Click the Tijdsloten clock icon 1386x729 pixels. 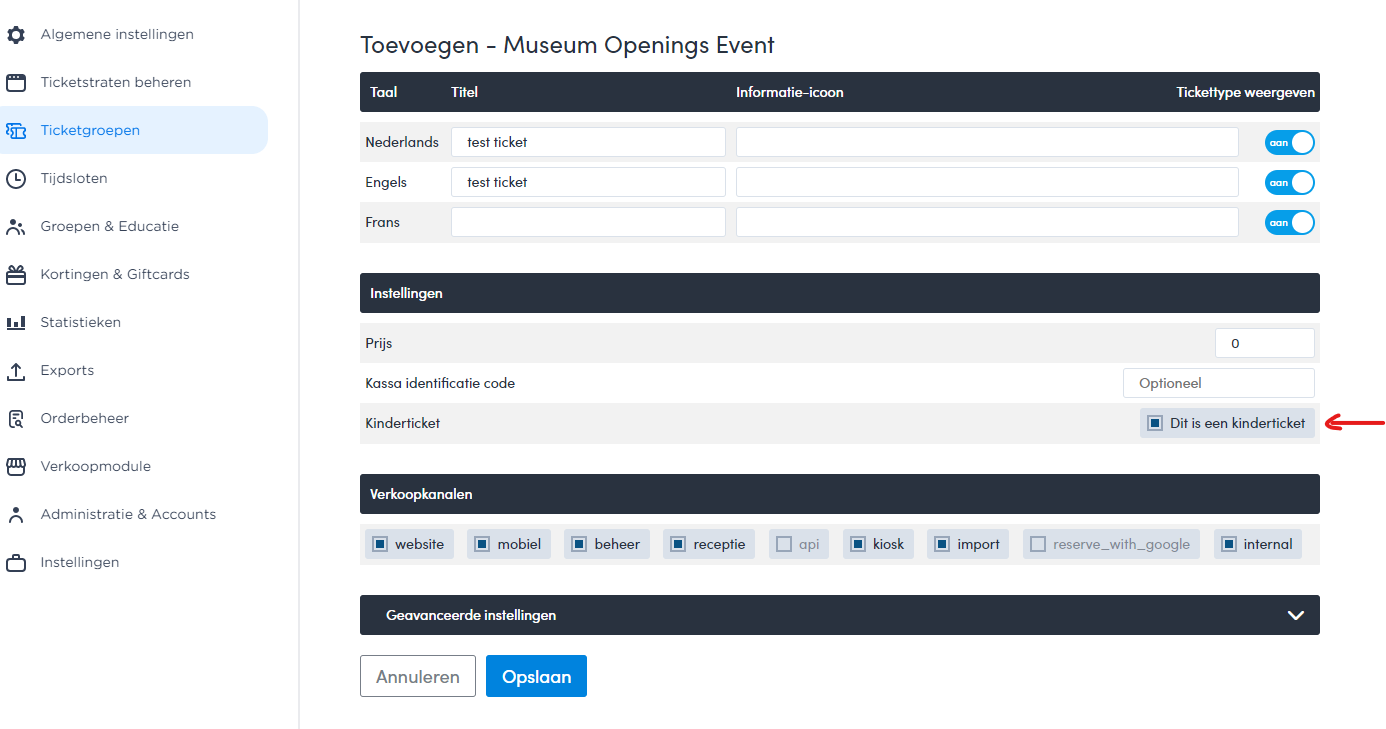click(x=16, y=179)
